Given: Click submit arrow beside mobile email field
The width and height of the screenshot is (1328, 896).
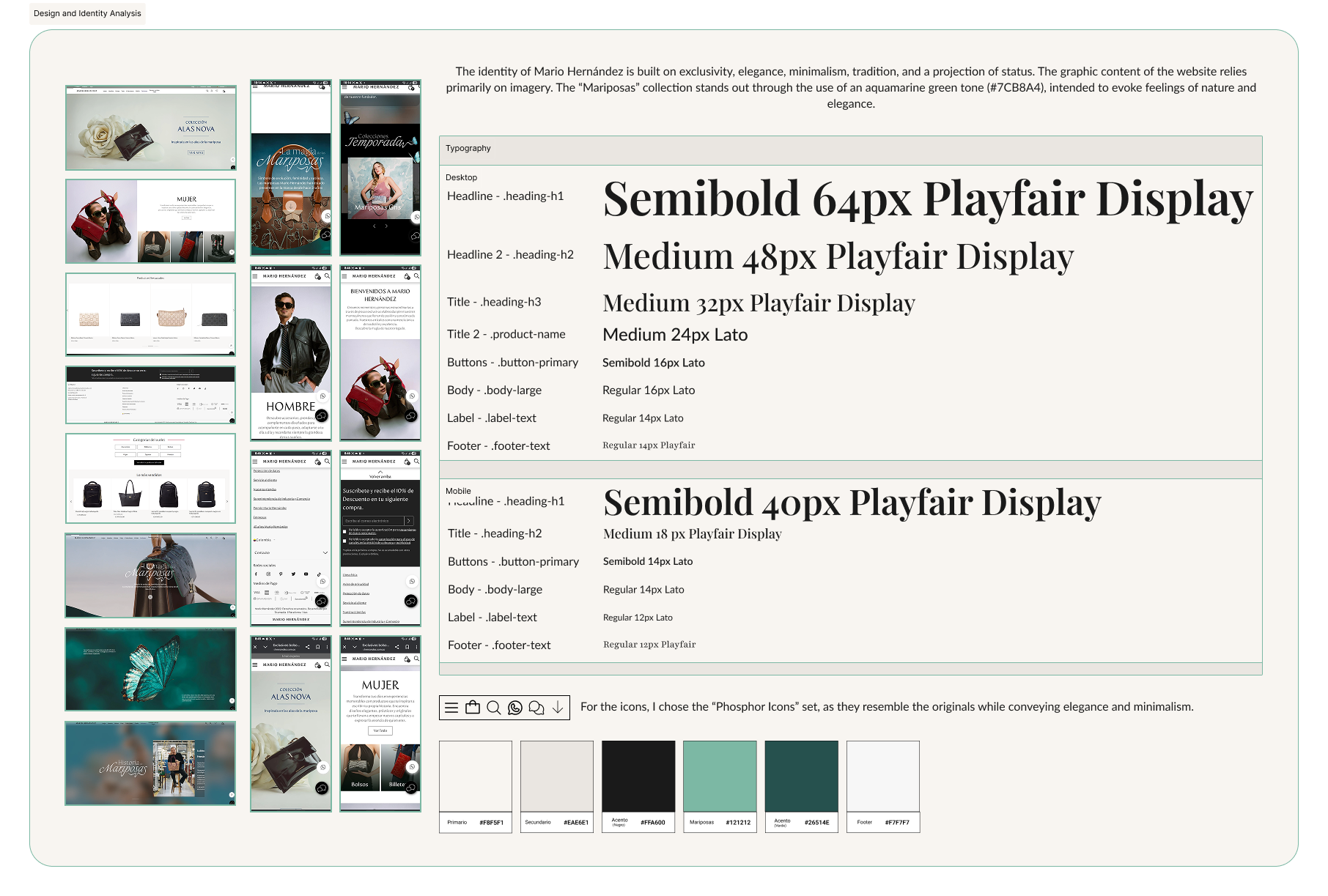Looking at the screenshot, I should tap(409, 521).
